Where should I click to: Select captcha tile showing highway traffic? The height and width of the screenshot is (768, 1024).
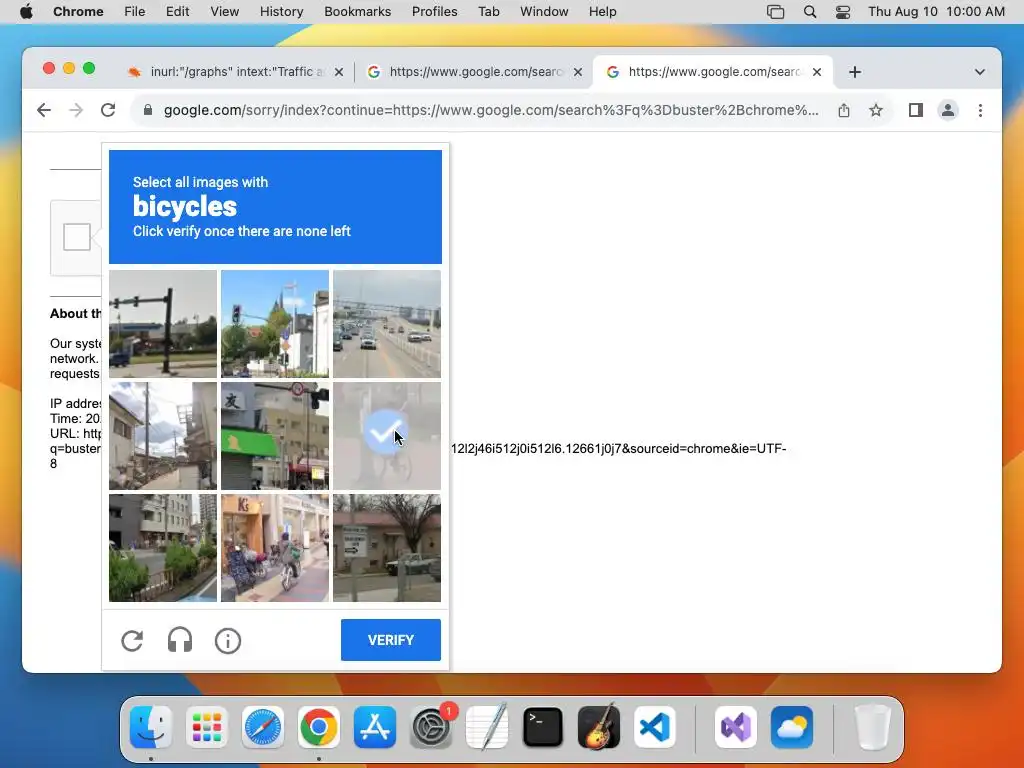point(387,324)
